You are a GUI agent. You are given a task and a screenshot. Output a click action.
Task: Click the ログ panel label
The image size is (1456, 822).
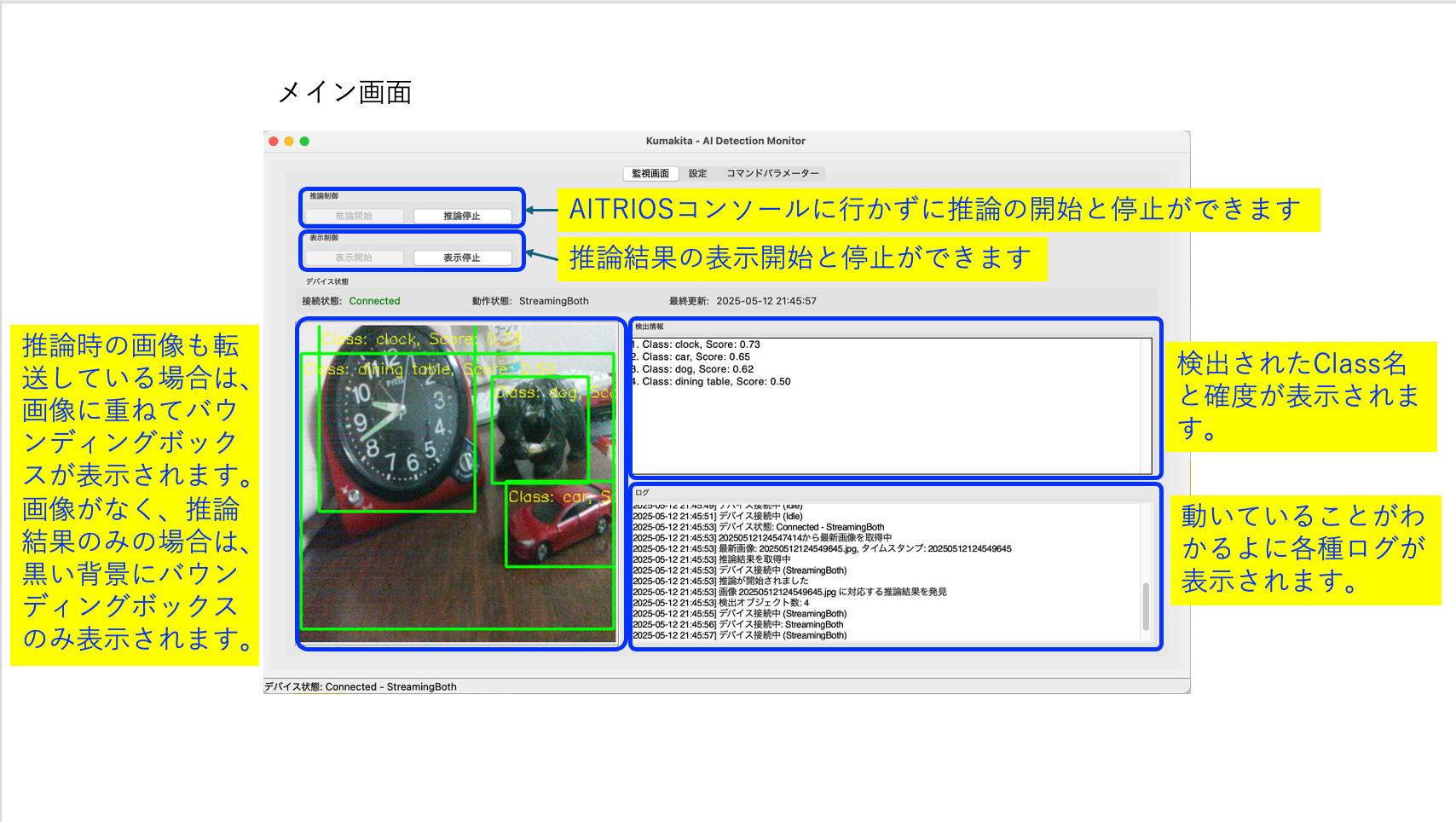(x=642, y=492)
